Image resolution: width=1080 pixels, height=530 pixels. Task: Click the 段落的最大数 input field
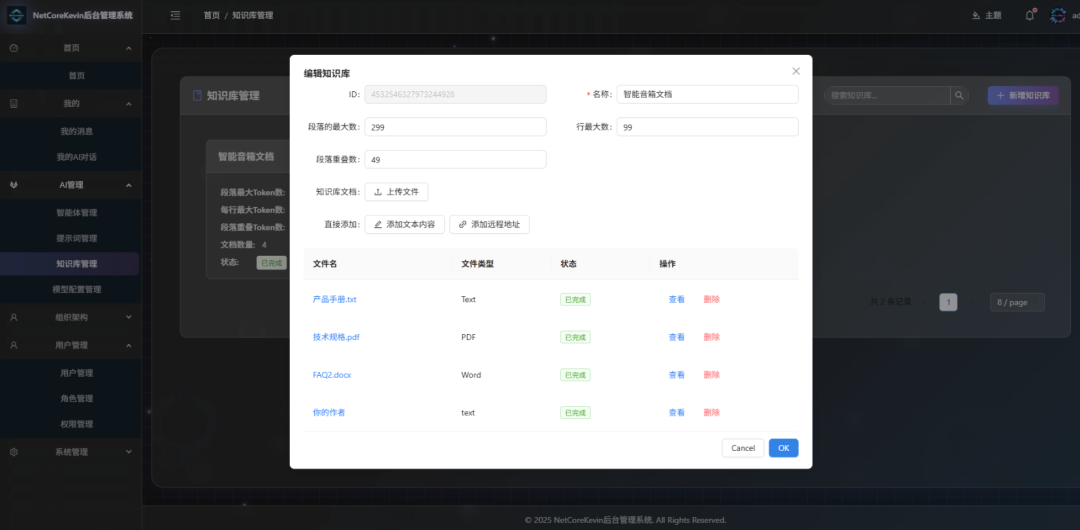click(x=455, y=127)
